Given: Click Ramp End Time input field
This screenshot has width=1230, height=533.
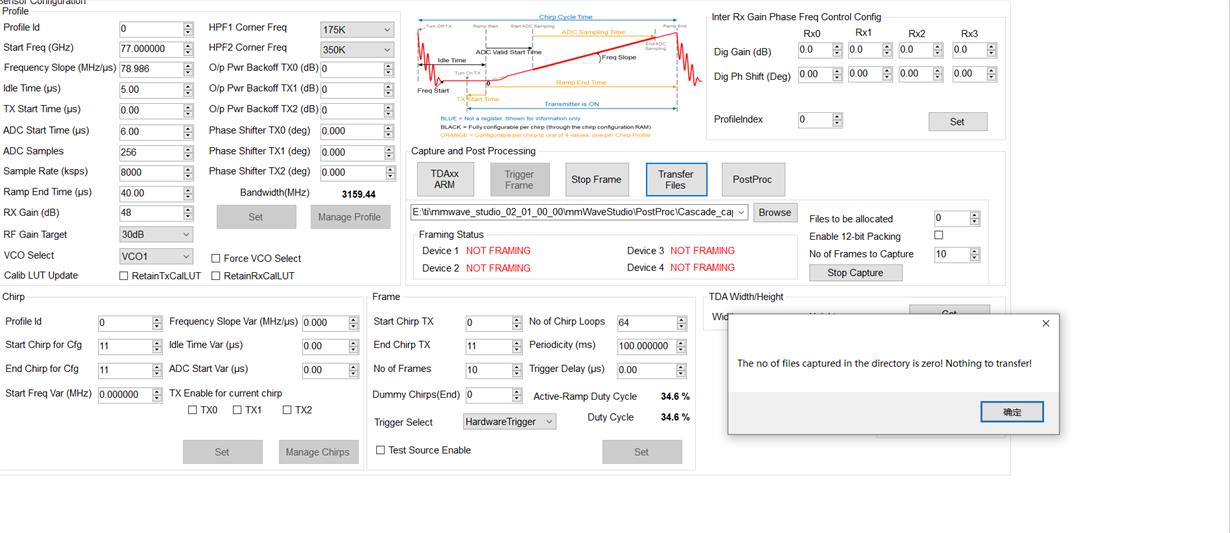Looking at the screenshot, I should tap(150, 193).
